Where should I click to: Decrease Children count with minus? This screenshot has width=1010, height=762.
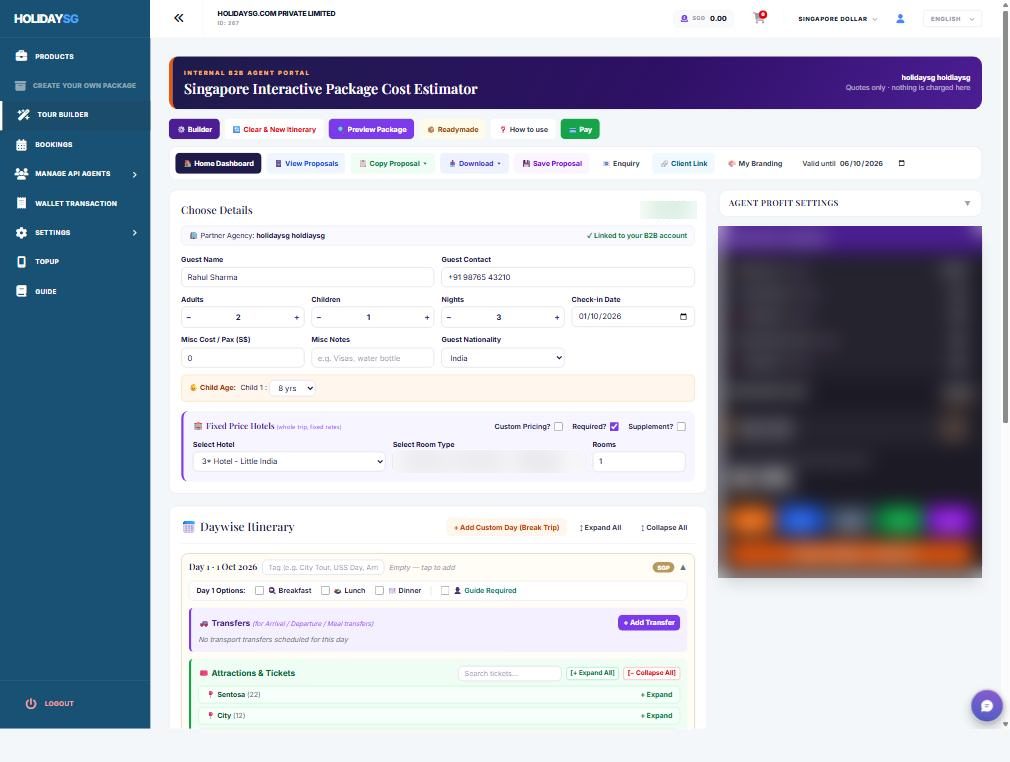point(319,317)
